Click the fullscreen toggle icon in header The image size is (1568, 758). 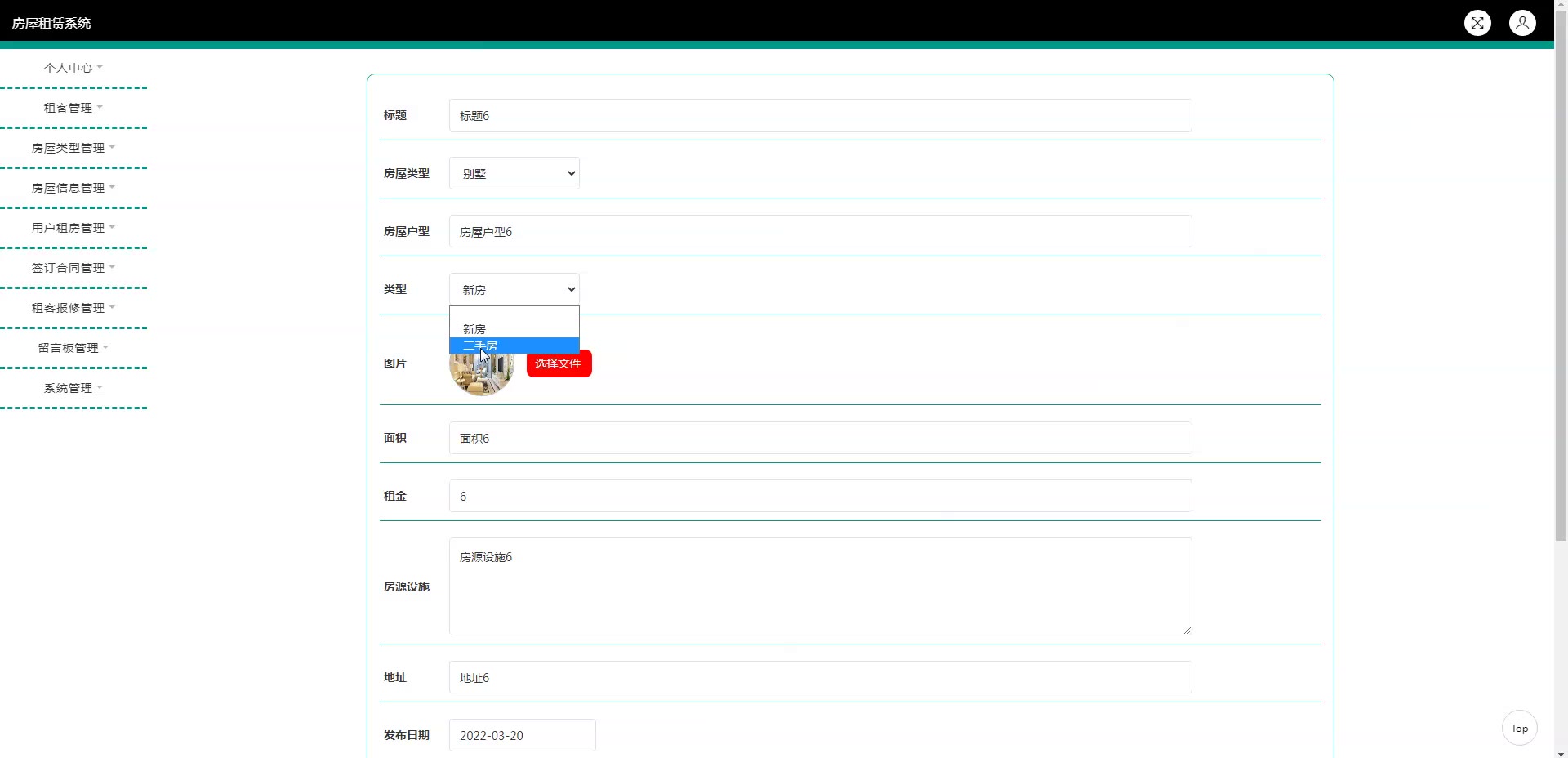[1477, 23]
